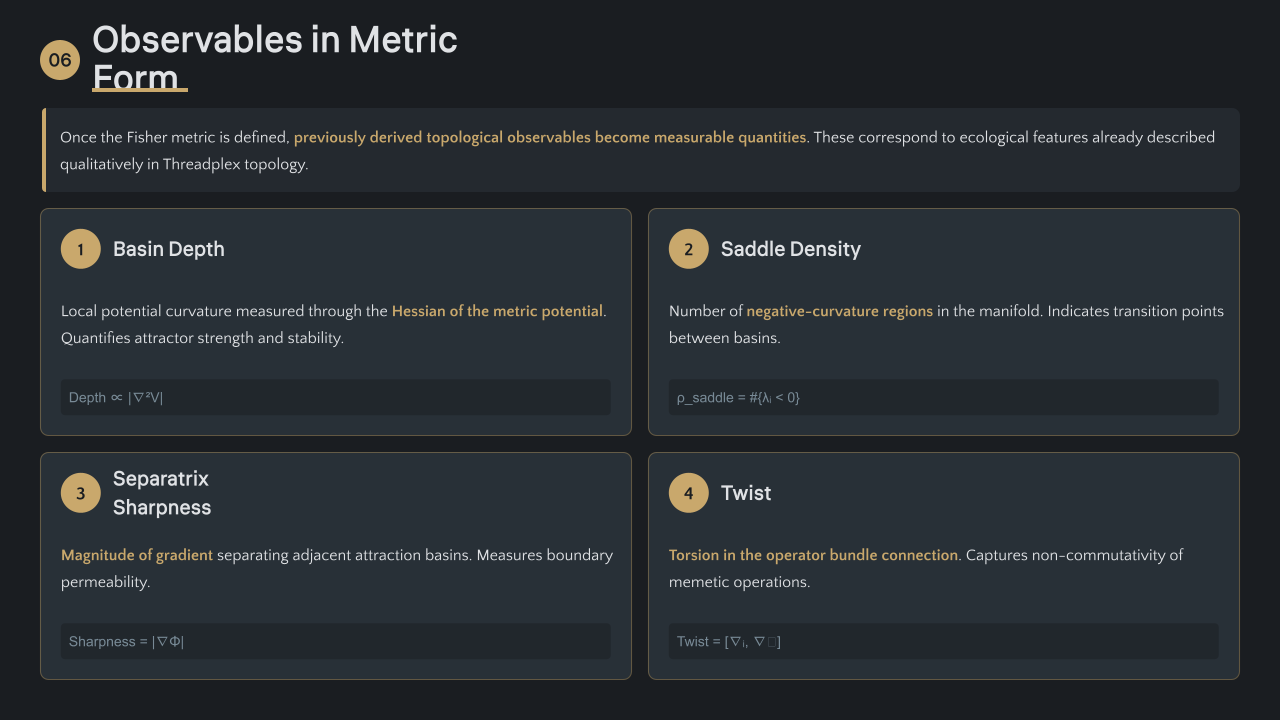Click the gold 06 slide number badge
Viewport: 1280px width, 720px height.
click(x=60, y=60)
